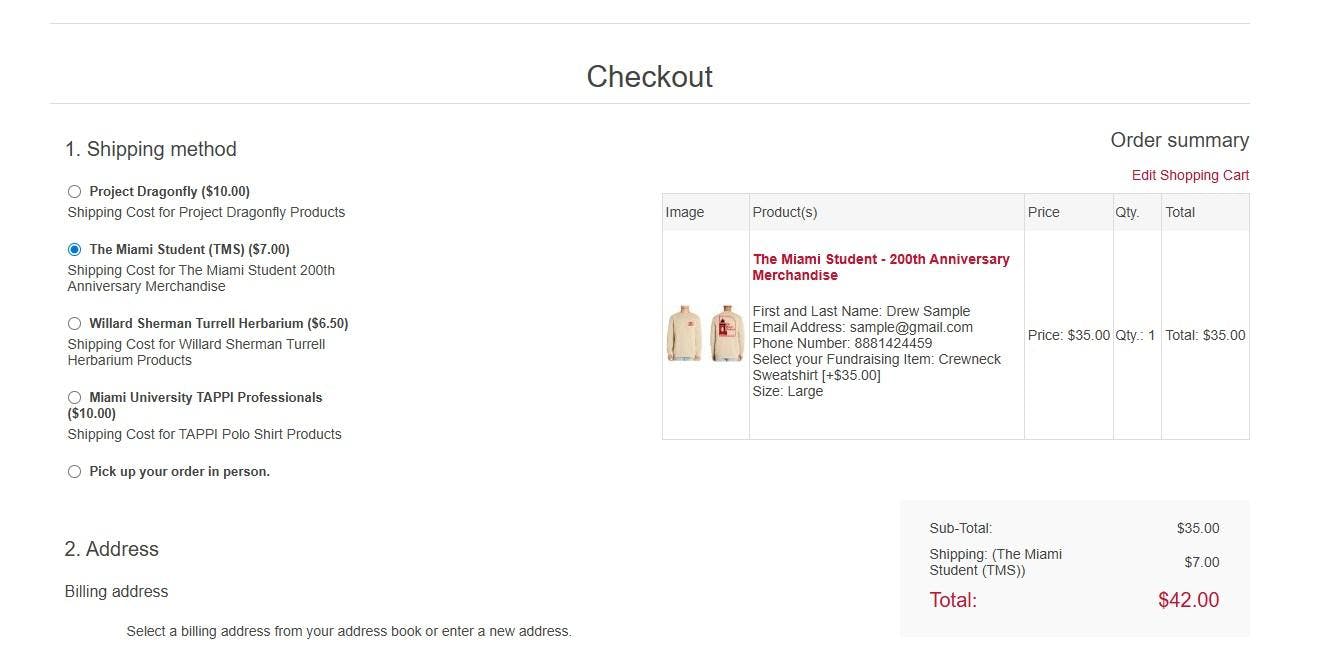
Task: Click the Order summary heading
Action: [x=1179, y=140]
